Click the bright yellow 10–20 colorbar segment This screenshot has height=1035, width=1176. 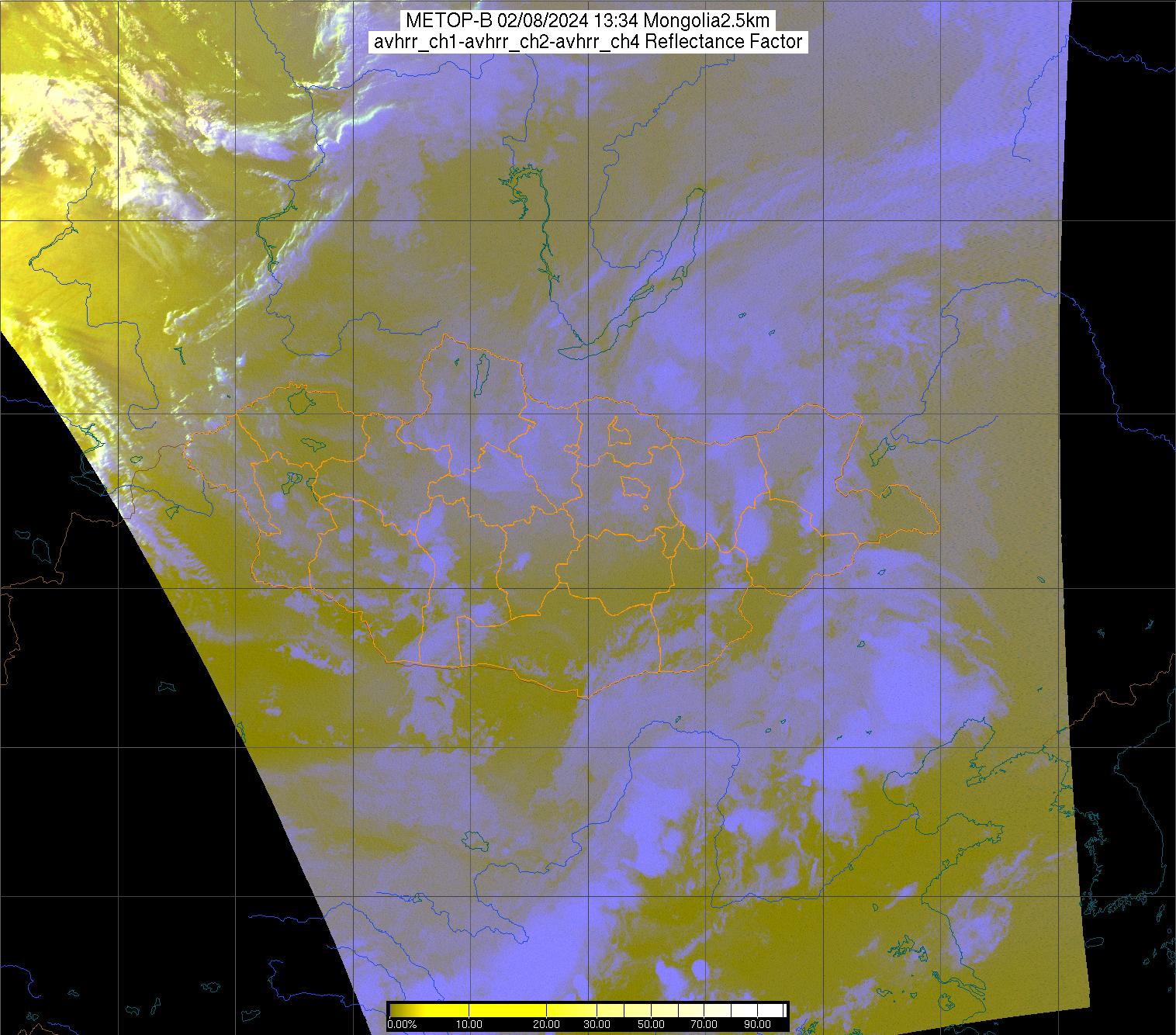coord(507,1010)
